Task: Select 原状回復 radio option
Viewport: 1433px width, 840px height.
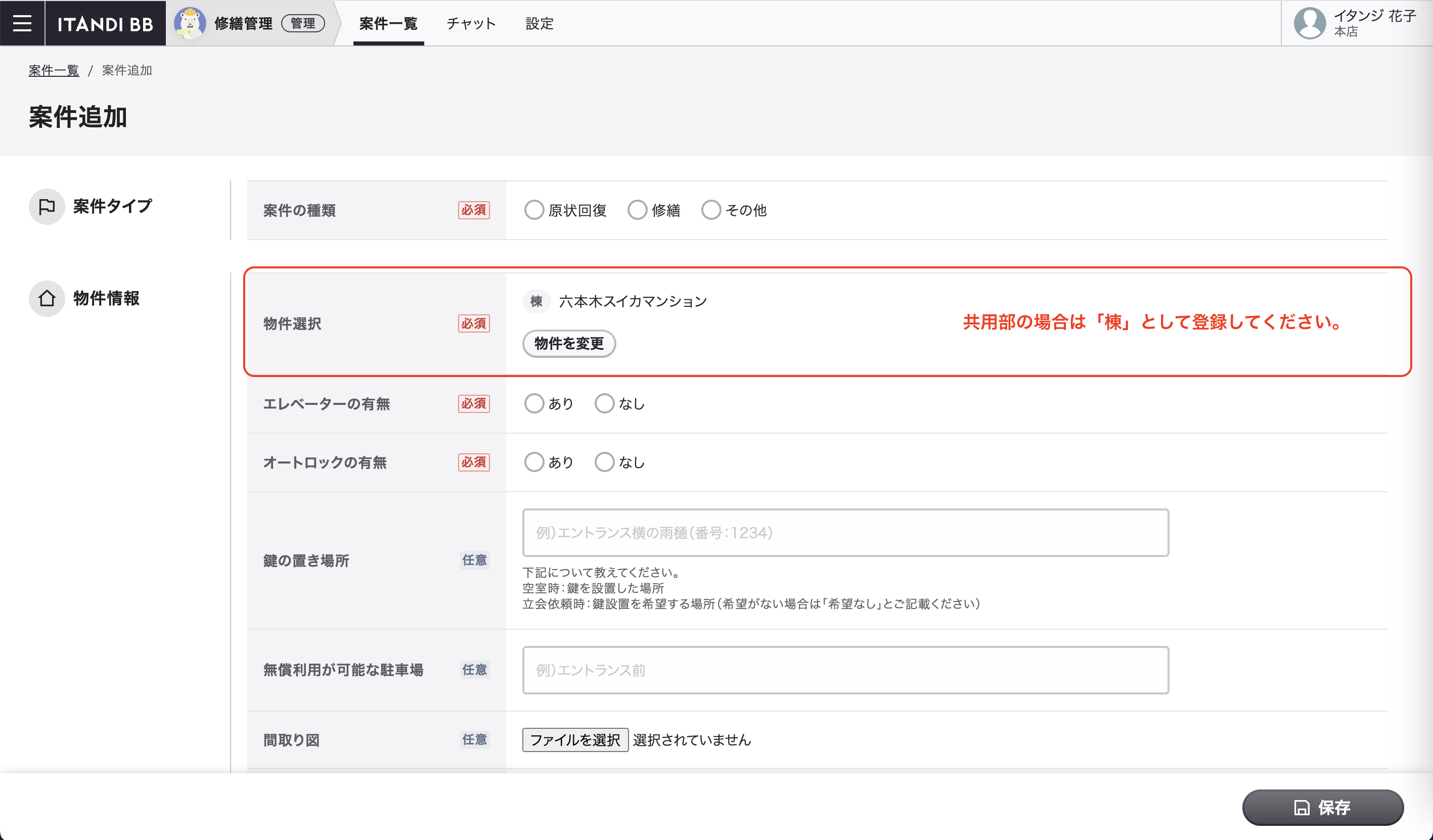Action: pyautogui.click(x=534, y=210)
